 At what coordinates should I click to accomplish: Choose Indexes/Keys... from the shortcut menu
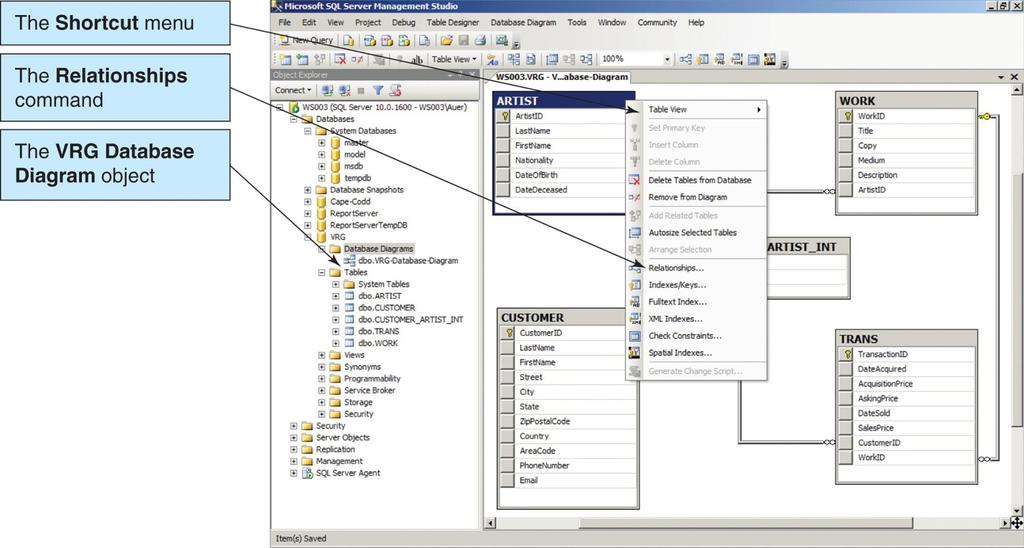[696, 285]
